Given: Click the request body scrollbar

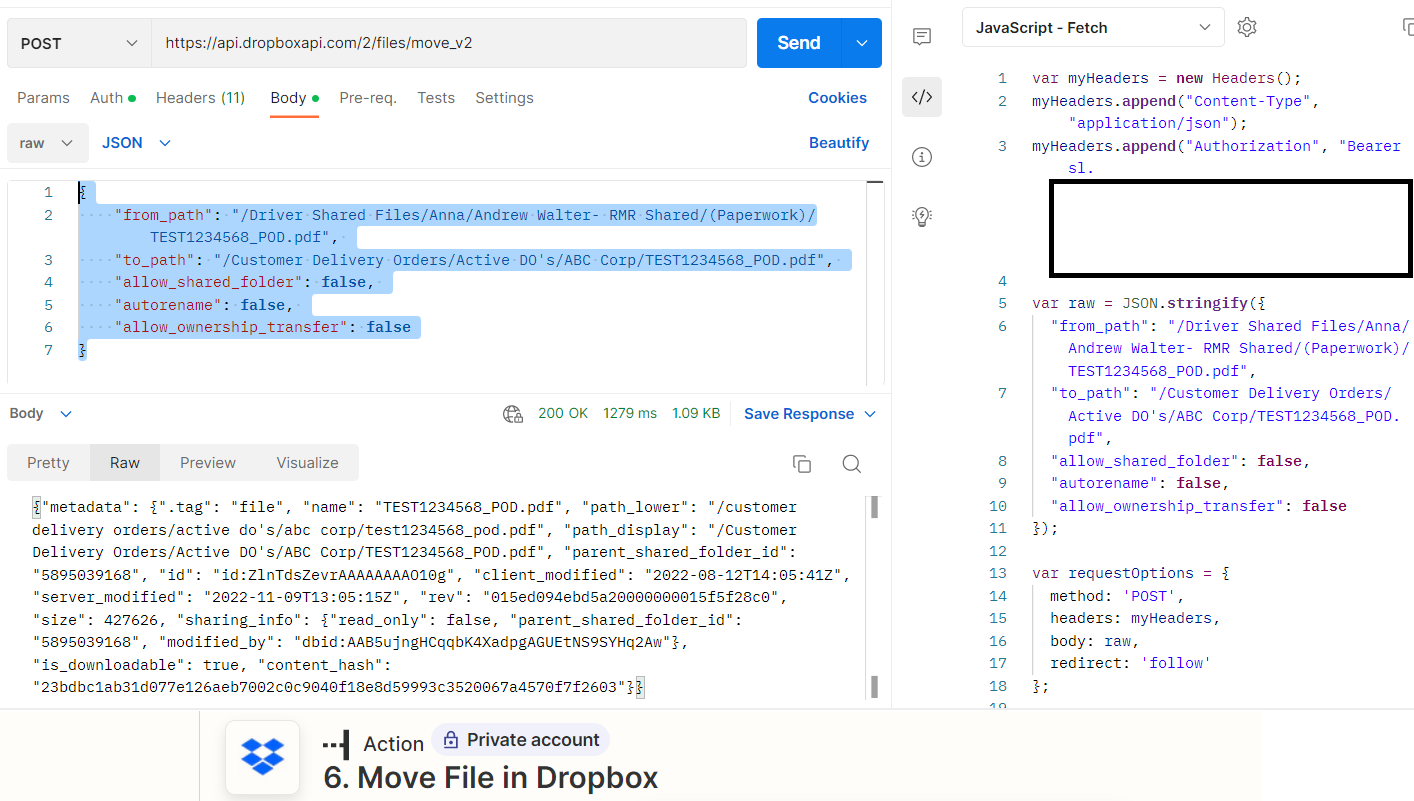Looking at the screenshot, I should [874, 282].
